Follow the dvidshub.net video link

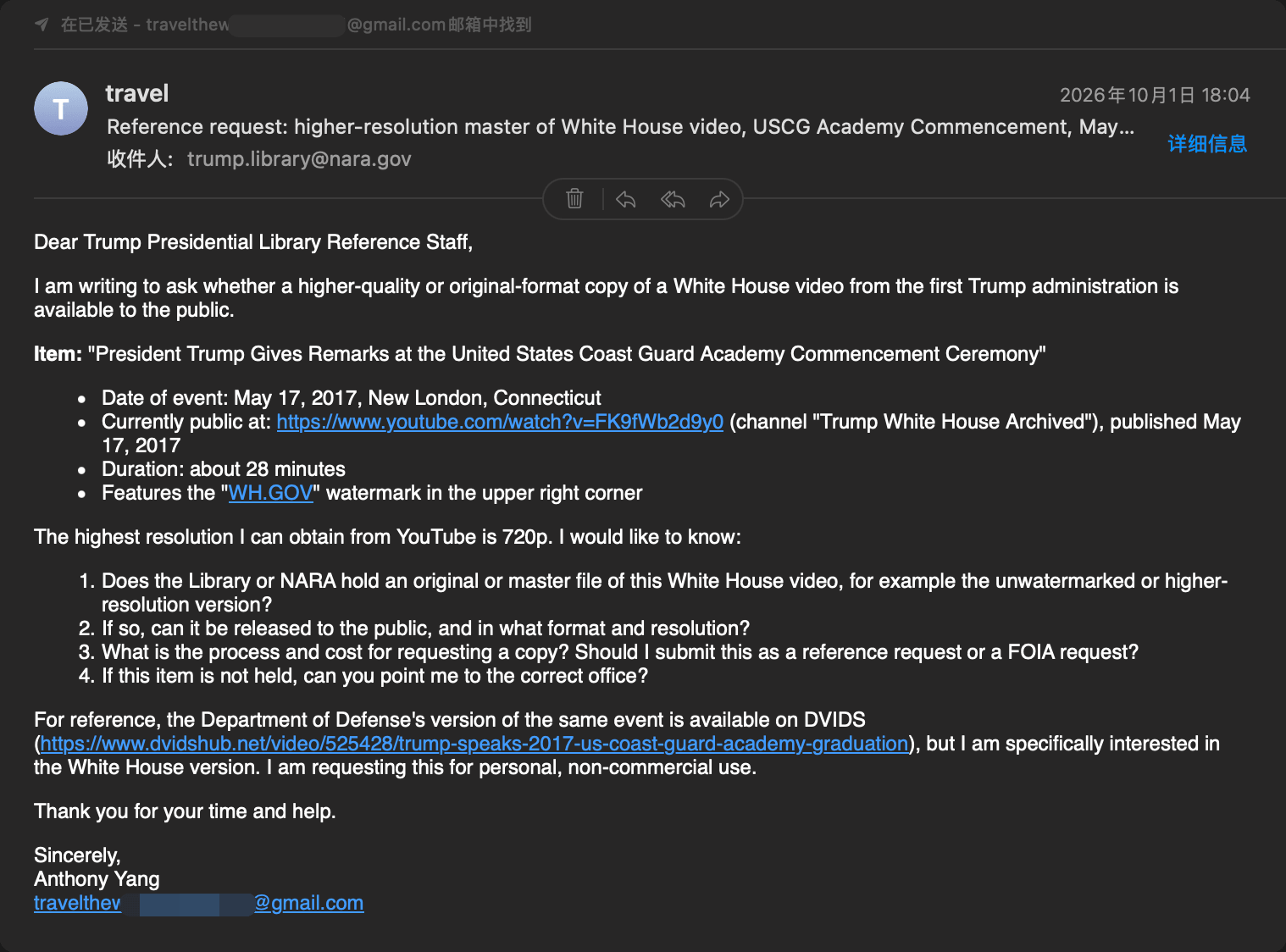tap(474, 744)
